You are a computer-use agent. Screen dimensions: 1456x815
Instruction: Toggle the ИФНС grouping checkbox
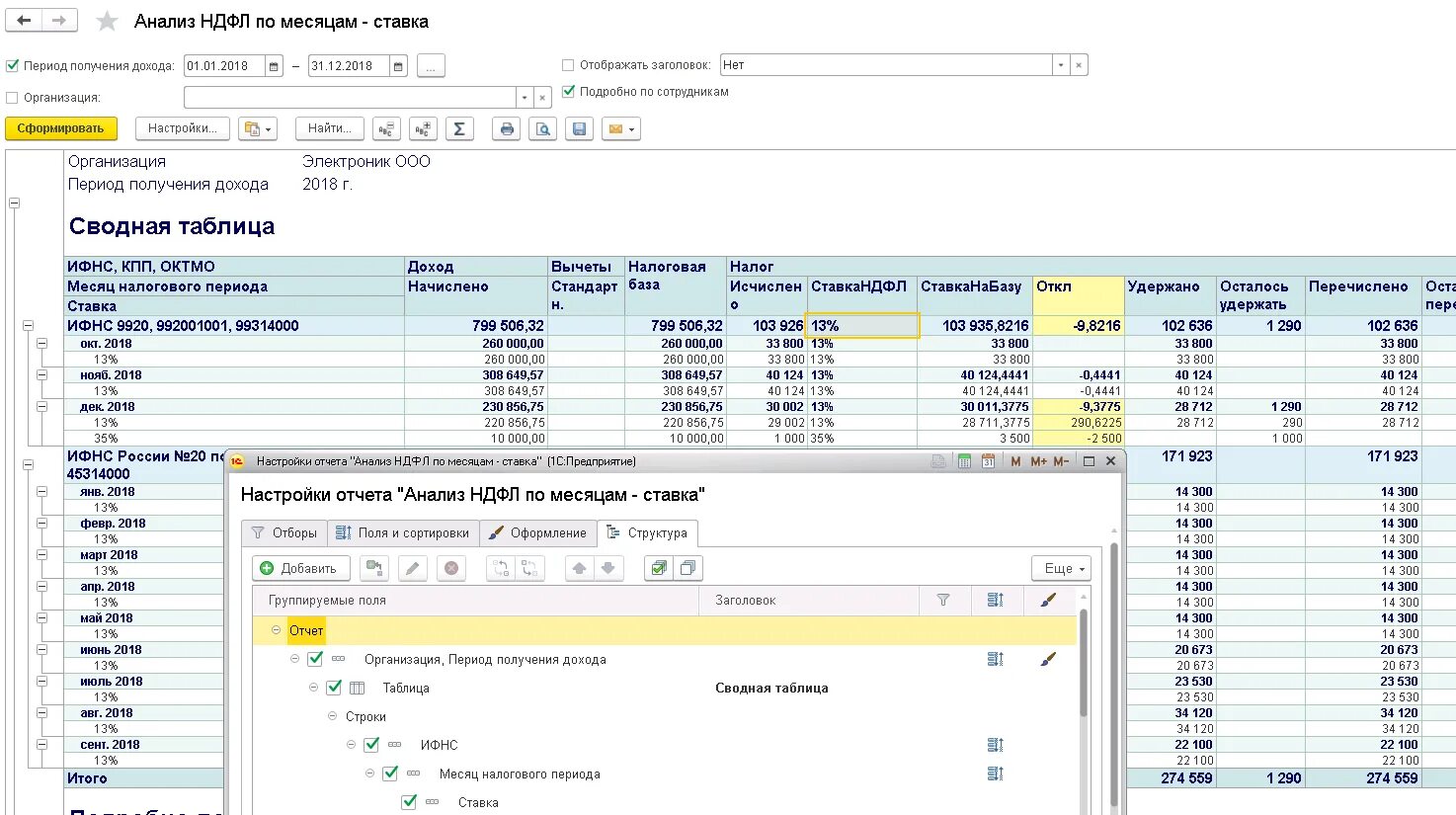[371, 745]
